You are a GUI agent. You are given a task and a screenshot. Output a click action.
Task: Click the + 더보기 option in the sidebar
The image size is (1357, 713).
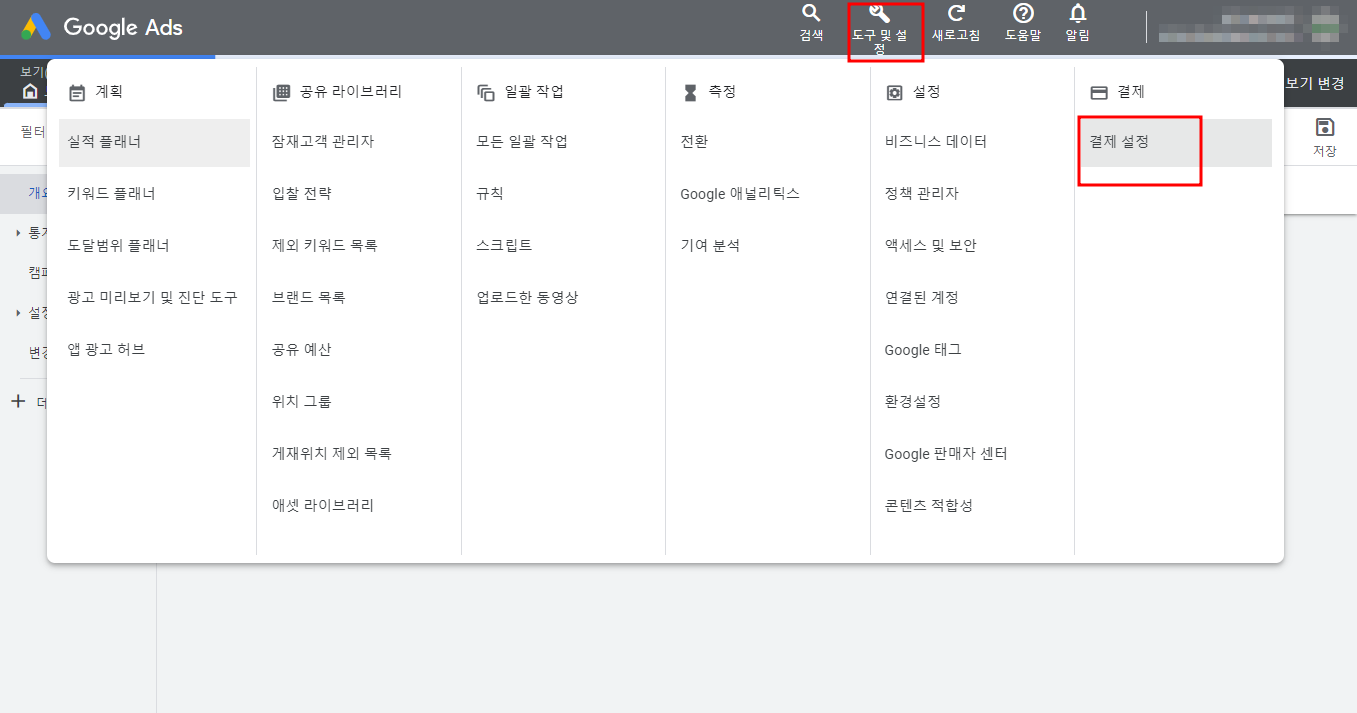(x=25, y=400)
